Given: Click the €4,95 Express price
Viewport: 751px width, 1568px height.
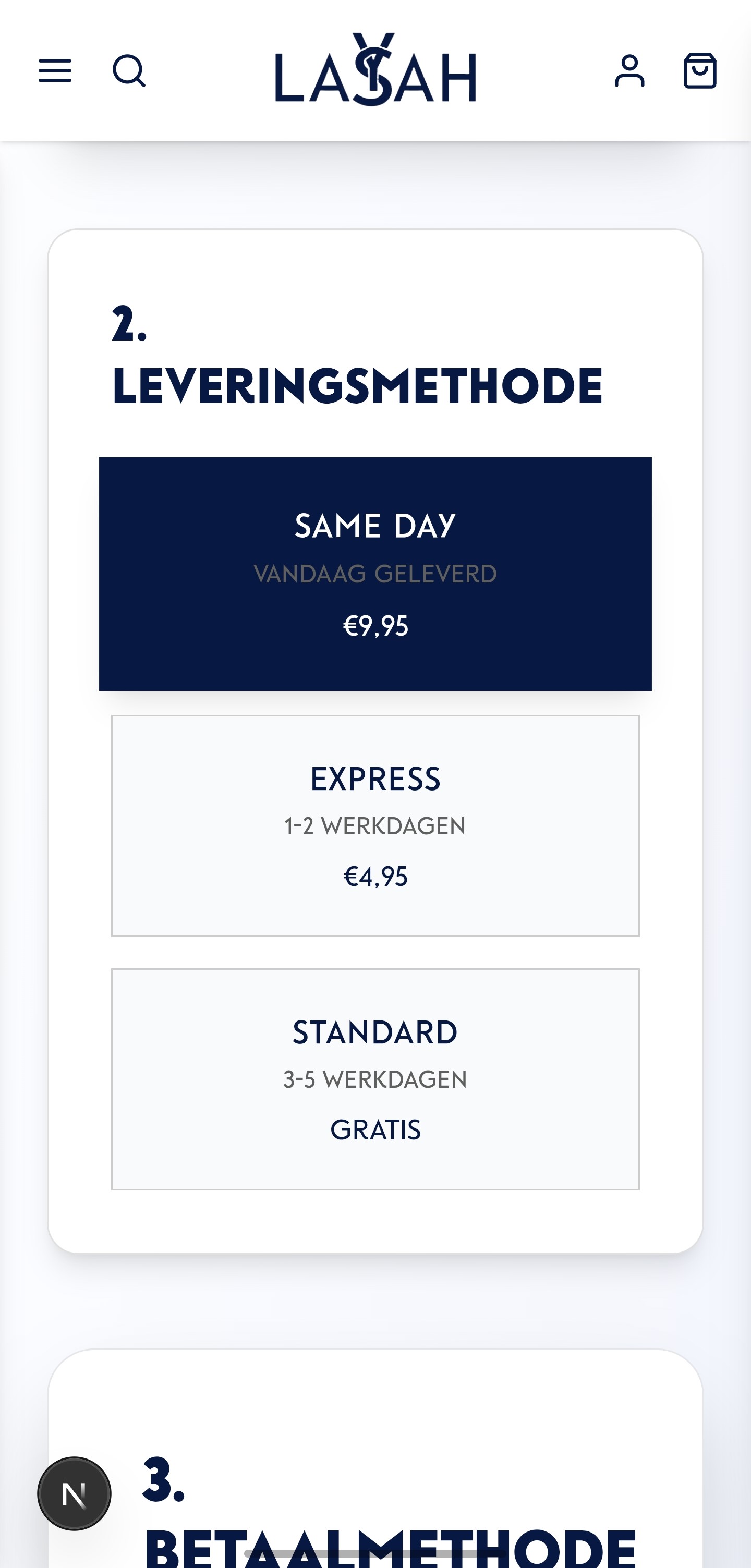Looking at the screenshot, I should [375, 877].
